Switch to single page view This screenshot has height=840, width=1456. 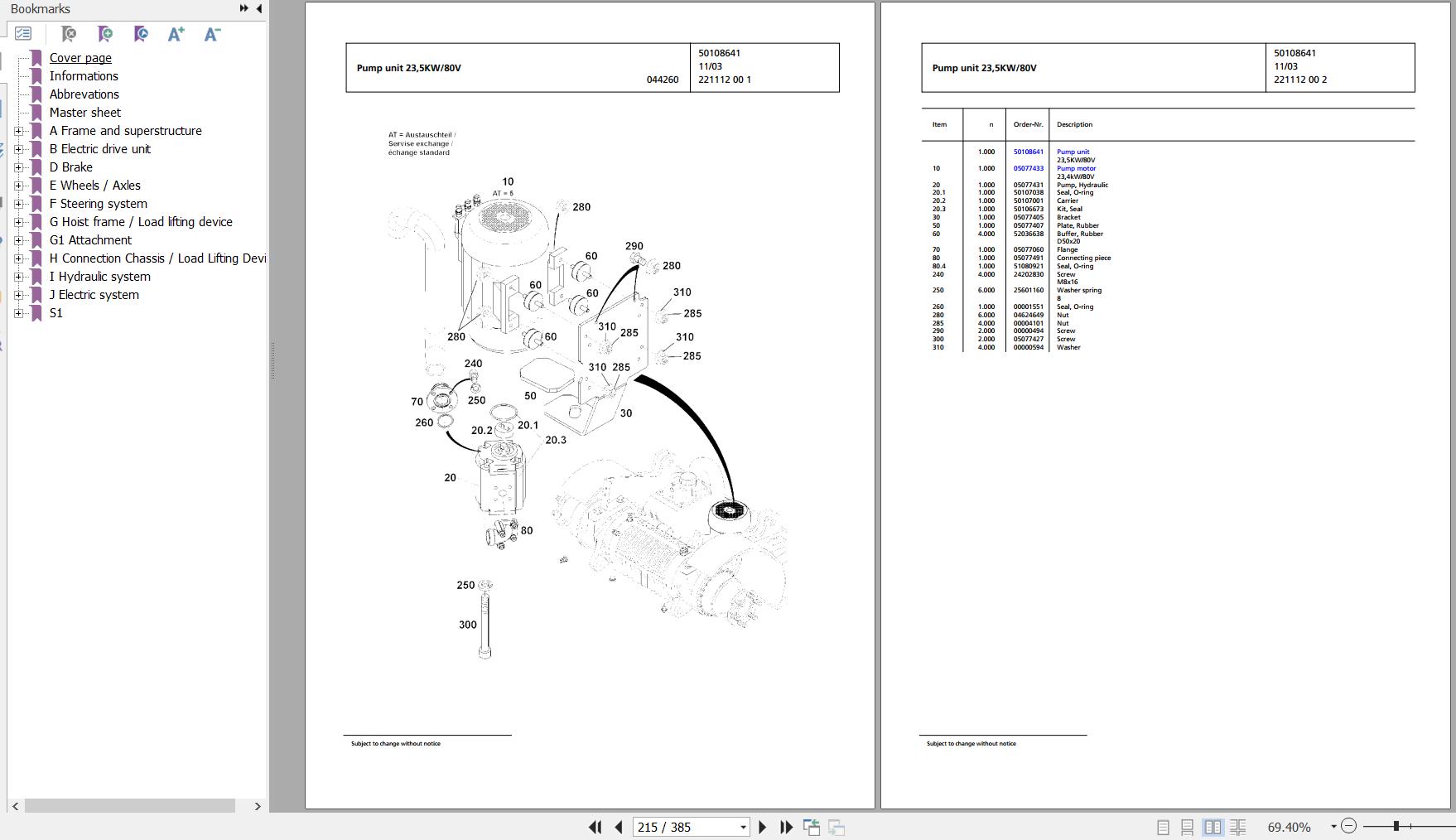[1163, 827]
